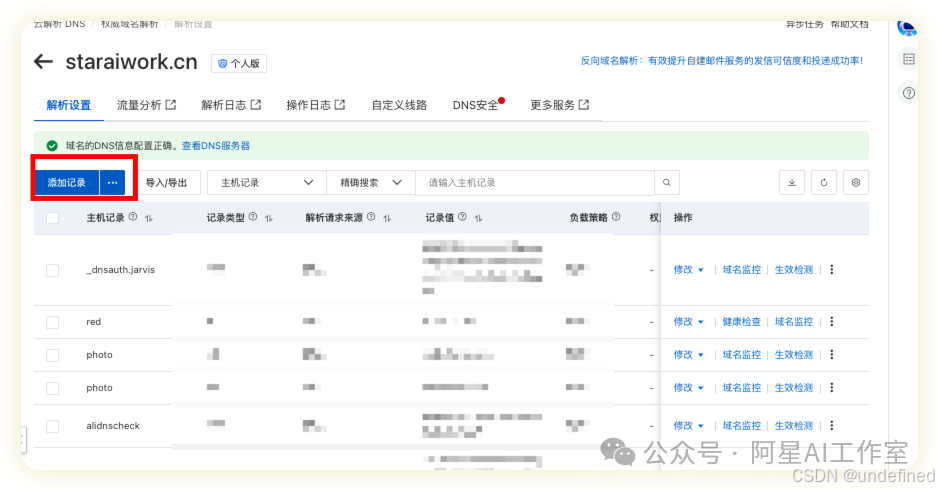Refresh the record list
Viewport: 939px width, 491px height.
(824, 183)
